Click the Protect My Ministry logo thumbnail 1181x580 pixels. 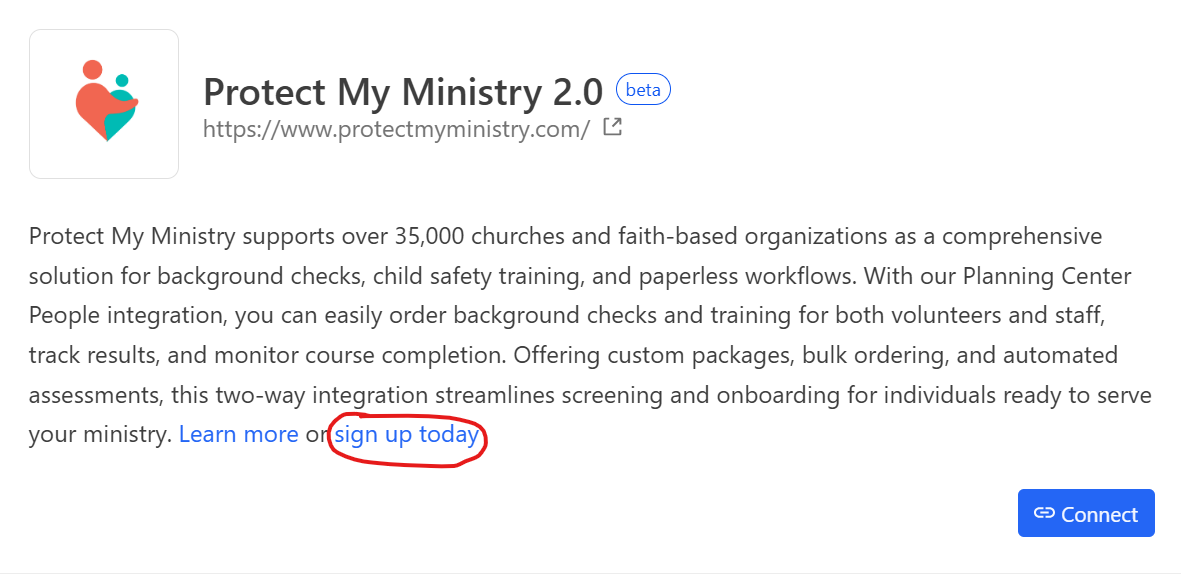click(104, 104)
